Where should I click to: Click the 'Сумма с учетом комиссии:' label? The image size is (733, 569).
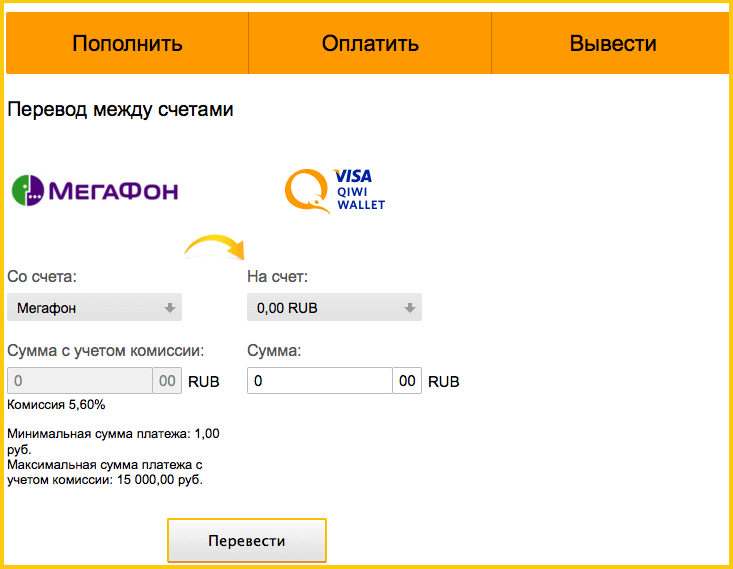106,351
